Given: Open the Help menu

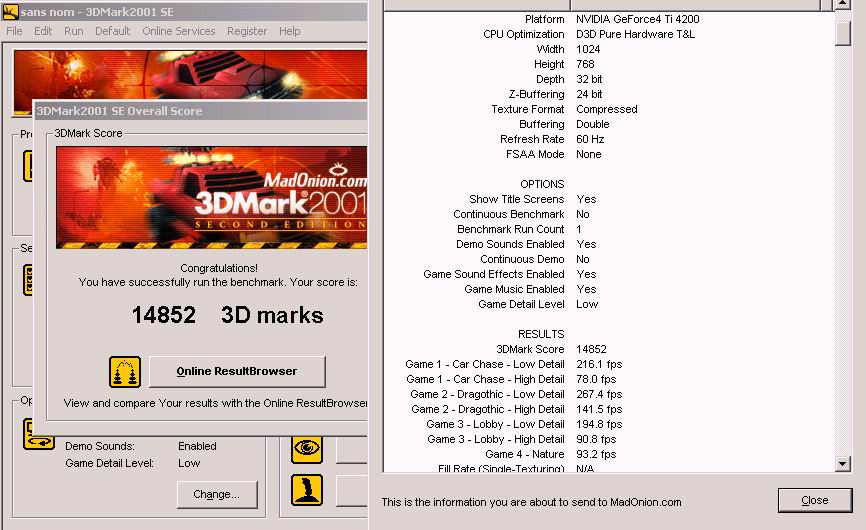Looking at the screenshot, I should (x=290, y=31).
